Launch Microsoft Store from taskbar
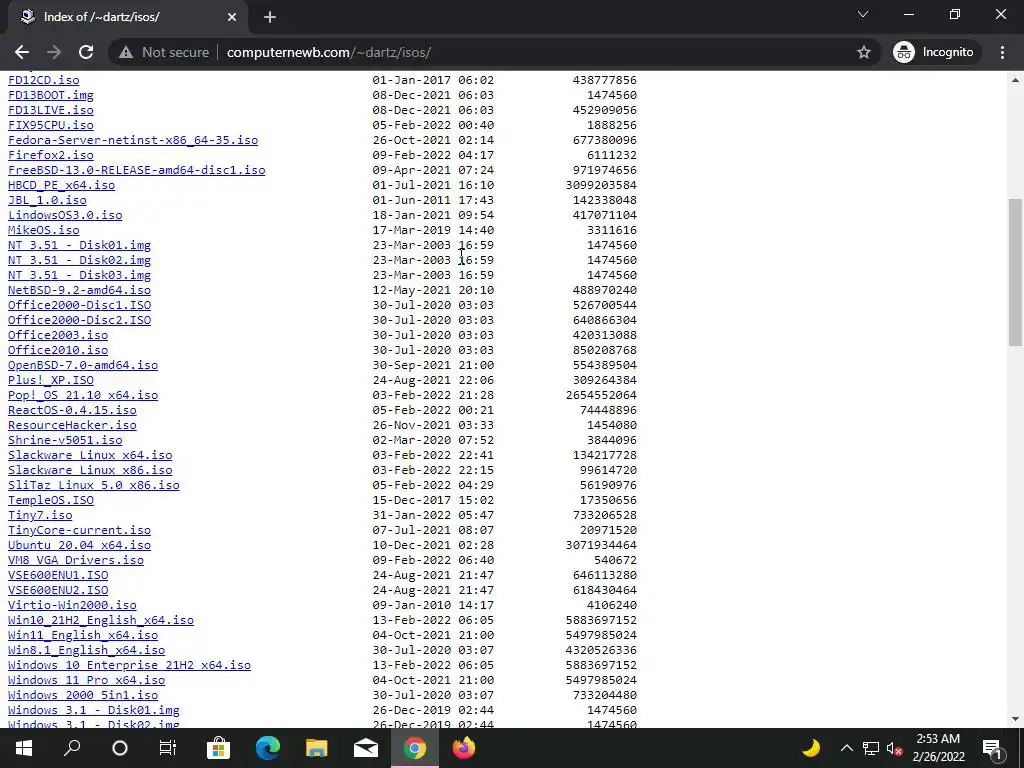 coord(218,748)
